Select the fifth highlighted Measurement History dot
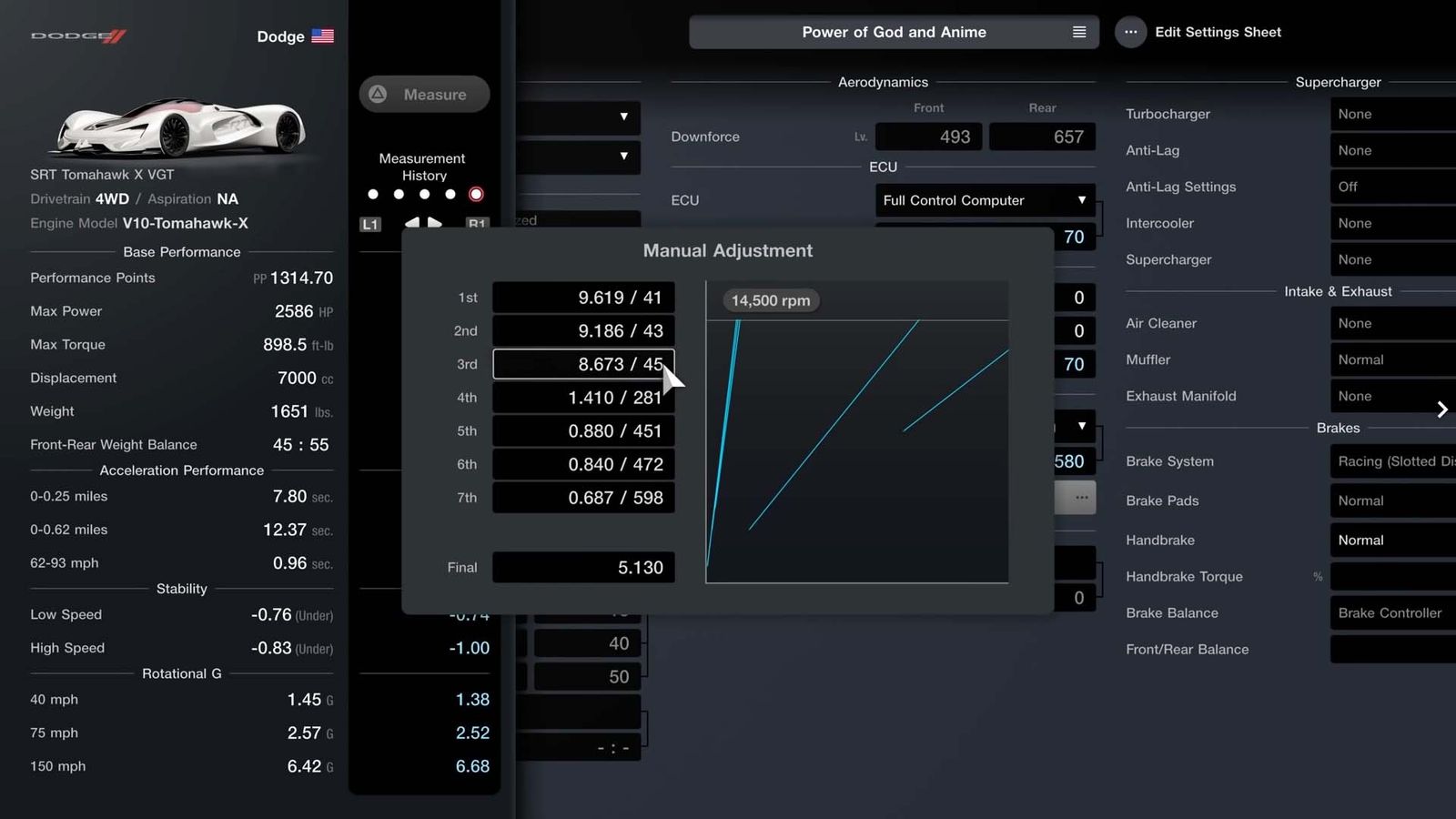The width and height of the screenshot is (1456, 819). (476, 194)
